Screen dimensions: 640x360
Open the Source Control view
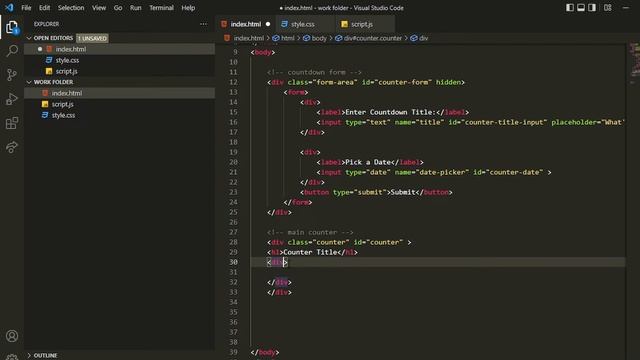[x=12, y=75]
